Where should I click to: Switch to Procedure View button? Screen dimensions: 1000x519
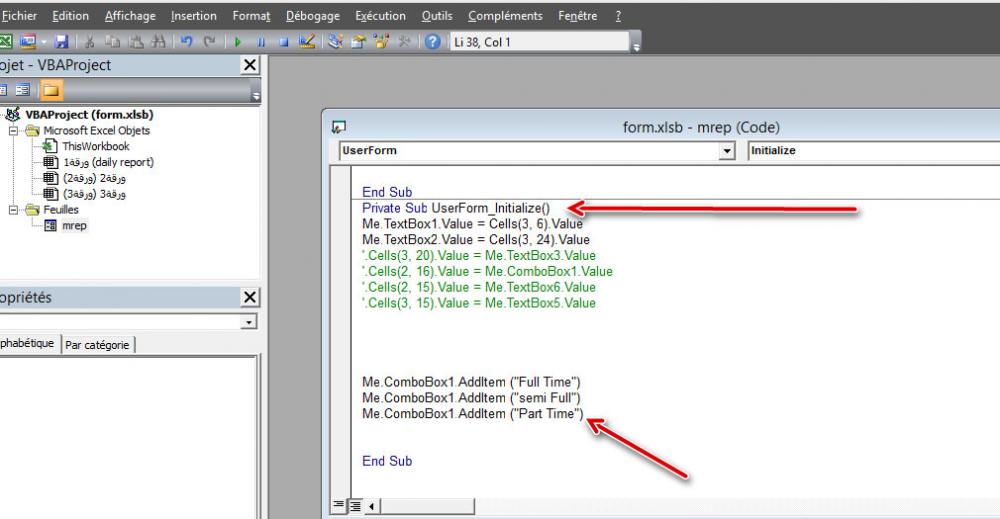click(338, 506)
